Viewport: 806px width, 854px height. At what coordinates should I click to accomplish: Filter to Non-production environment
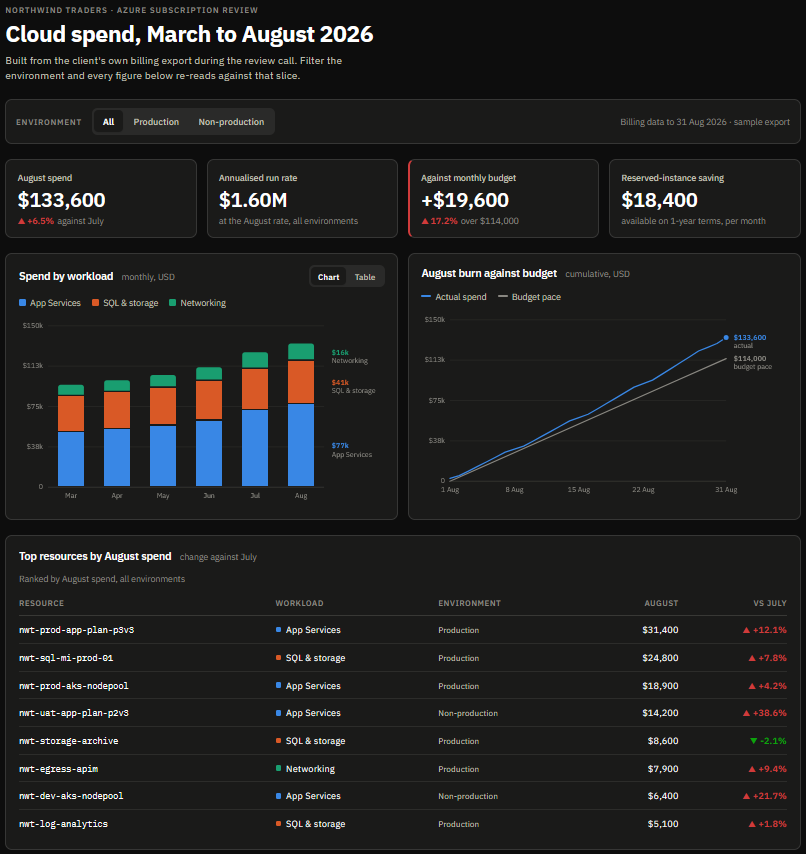click(231, 122)
